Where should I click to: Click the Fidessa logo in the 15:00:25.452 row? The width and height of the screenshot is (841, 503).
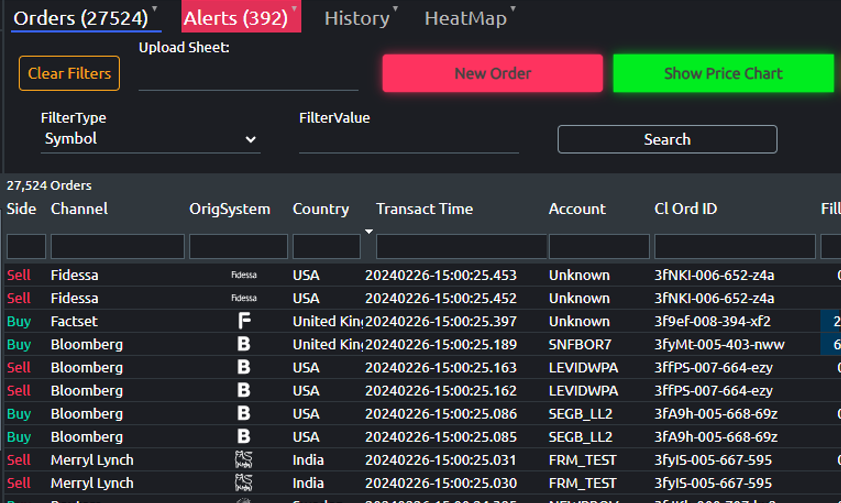click(244, 298)
